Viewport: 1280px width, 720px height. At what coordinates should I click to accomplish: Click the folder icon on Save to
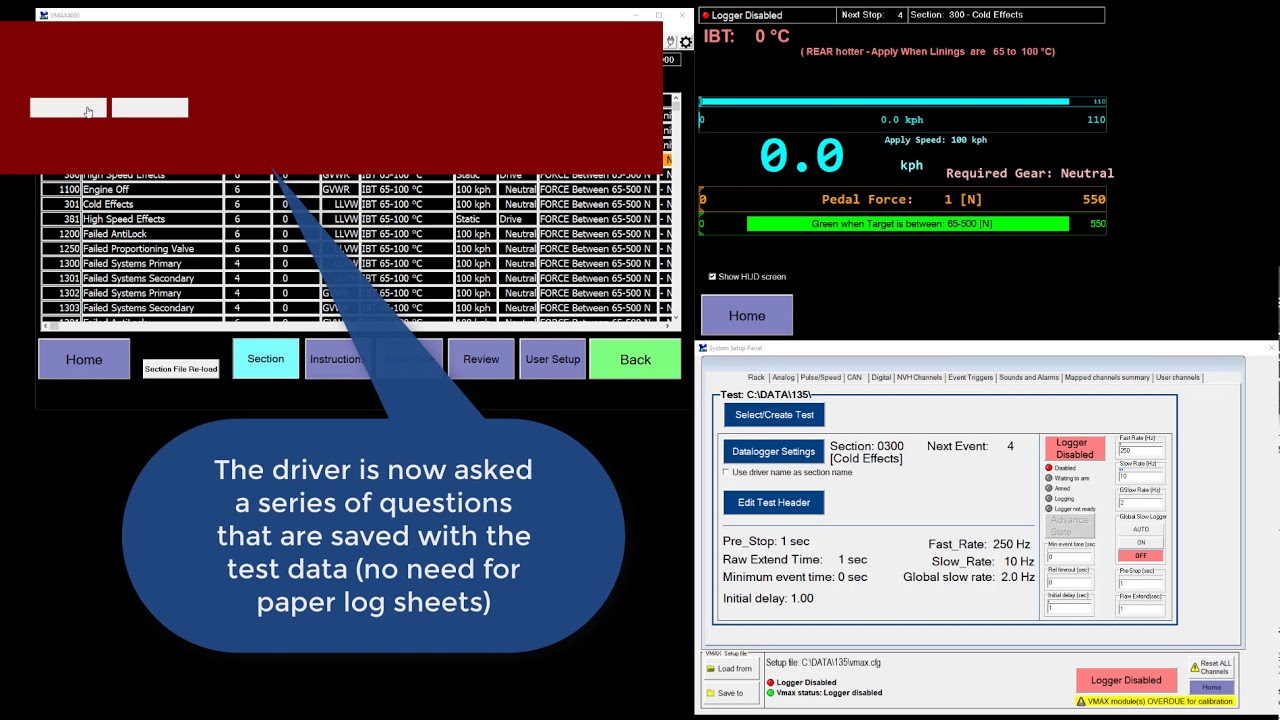711,693
